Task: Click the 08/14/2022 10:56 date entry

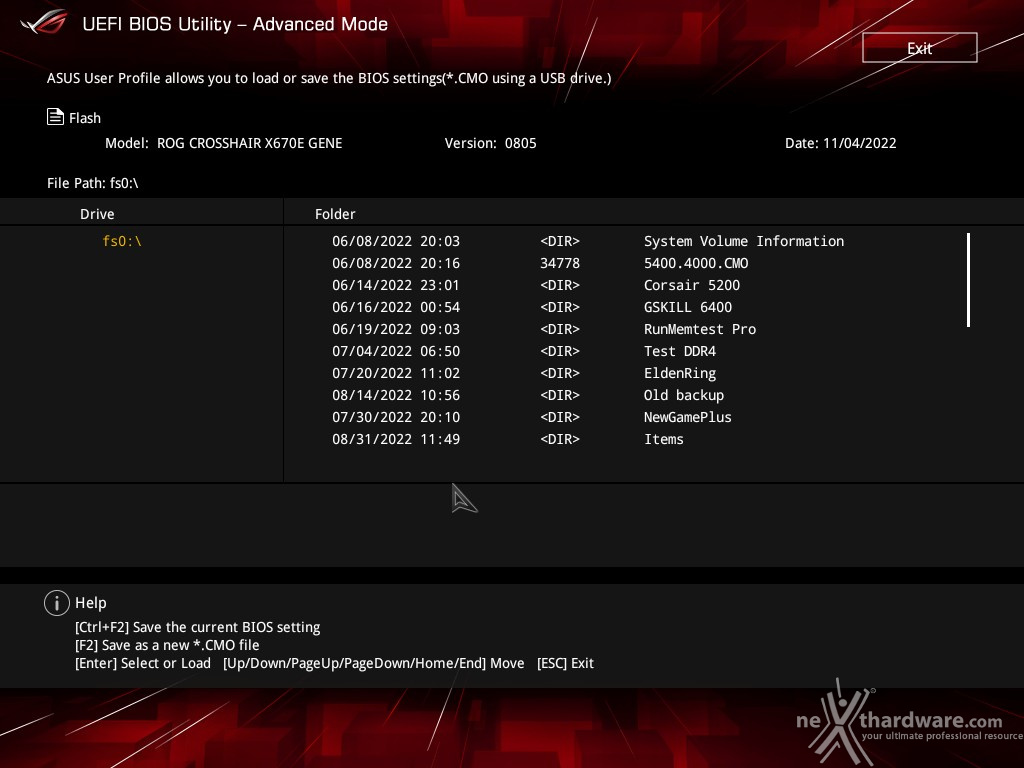Action: [396, 395]
